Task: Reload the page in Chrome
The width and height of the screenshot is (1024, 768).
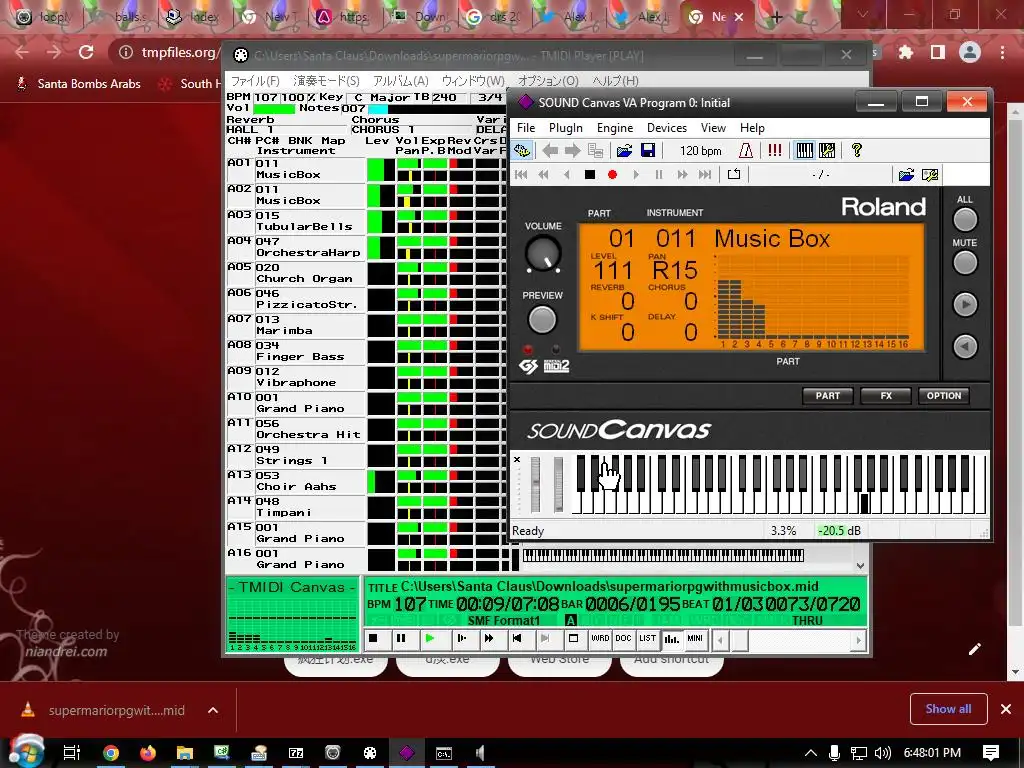Action: [x=86, y=52]
